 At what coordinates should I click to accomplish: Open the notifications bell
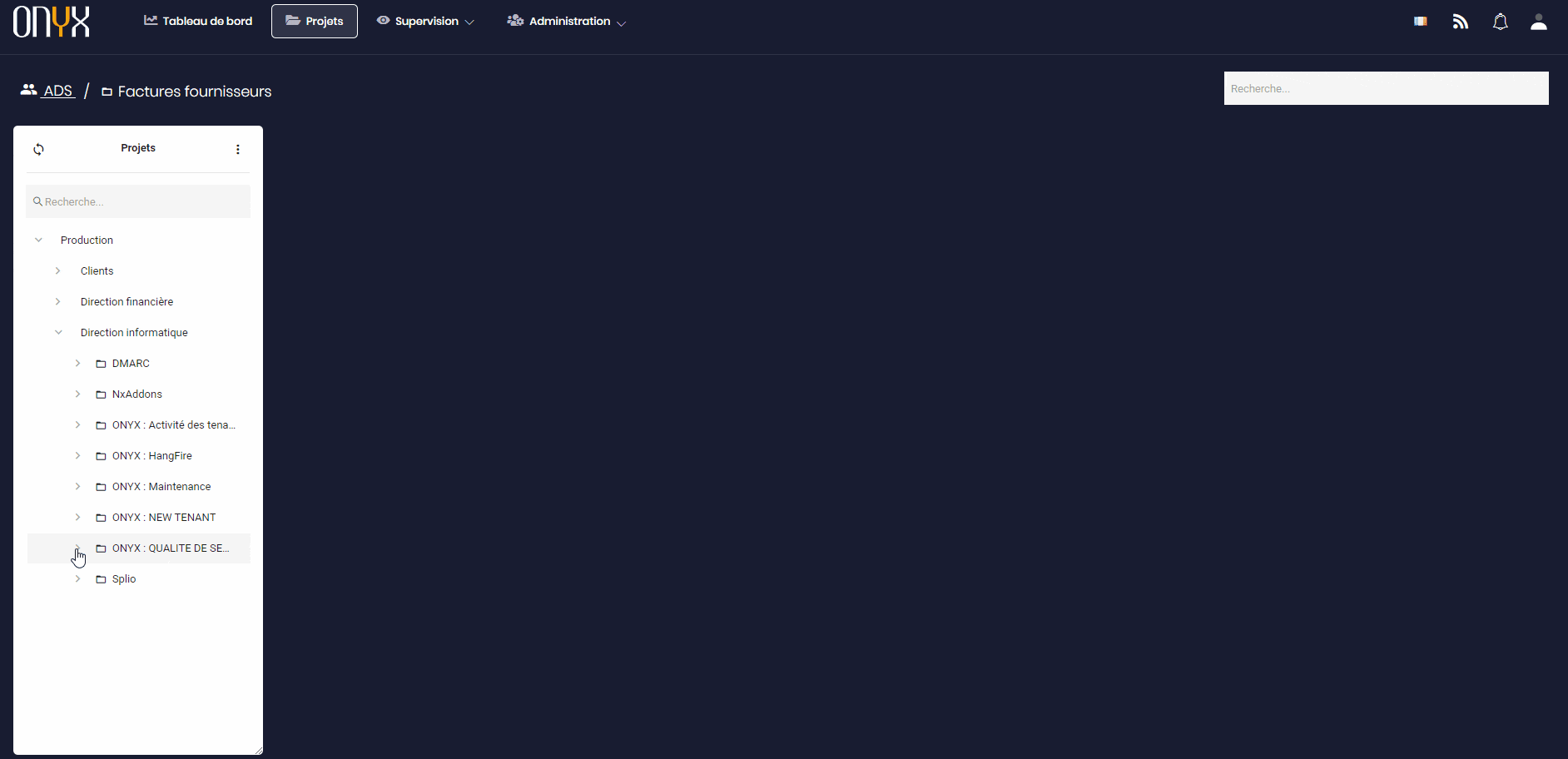coord(1501,22)
